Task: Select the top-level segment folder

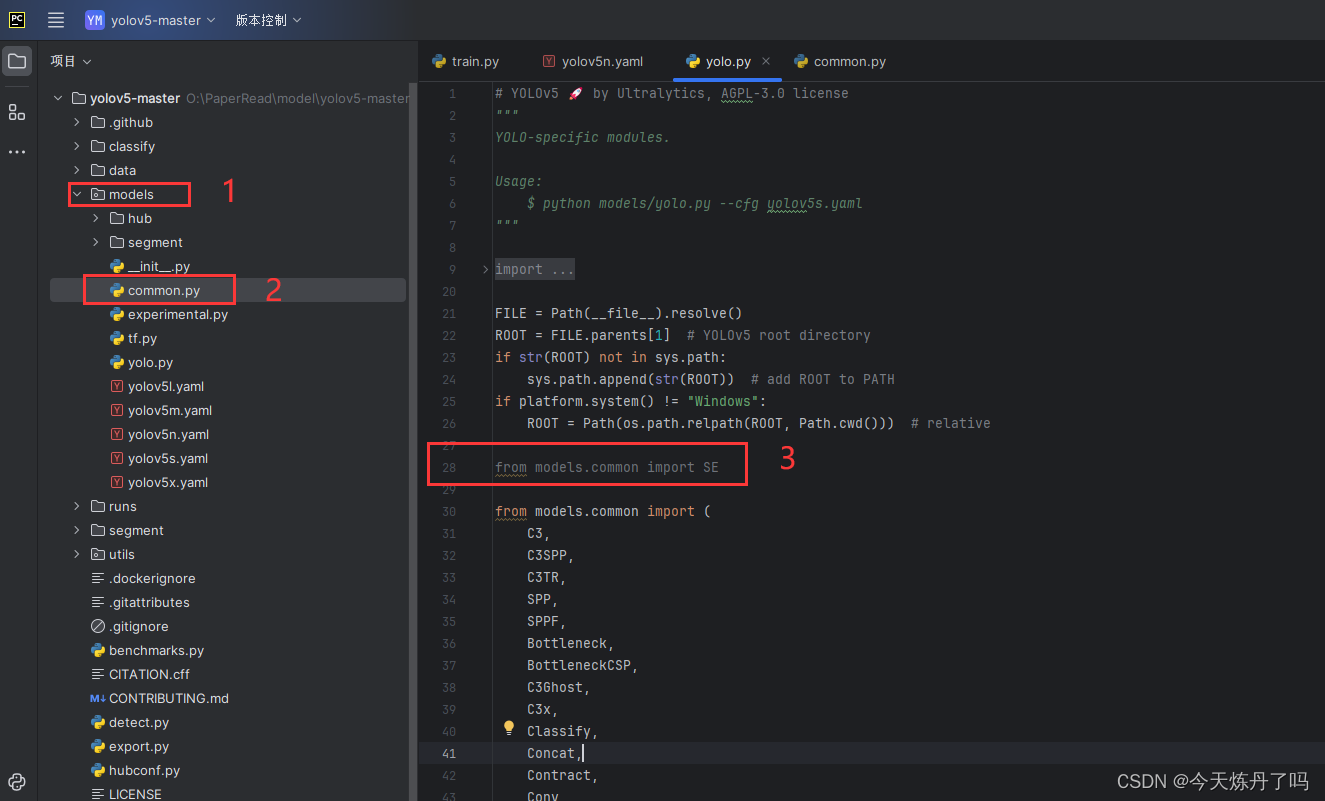Action: coord(127,530)
